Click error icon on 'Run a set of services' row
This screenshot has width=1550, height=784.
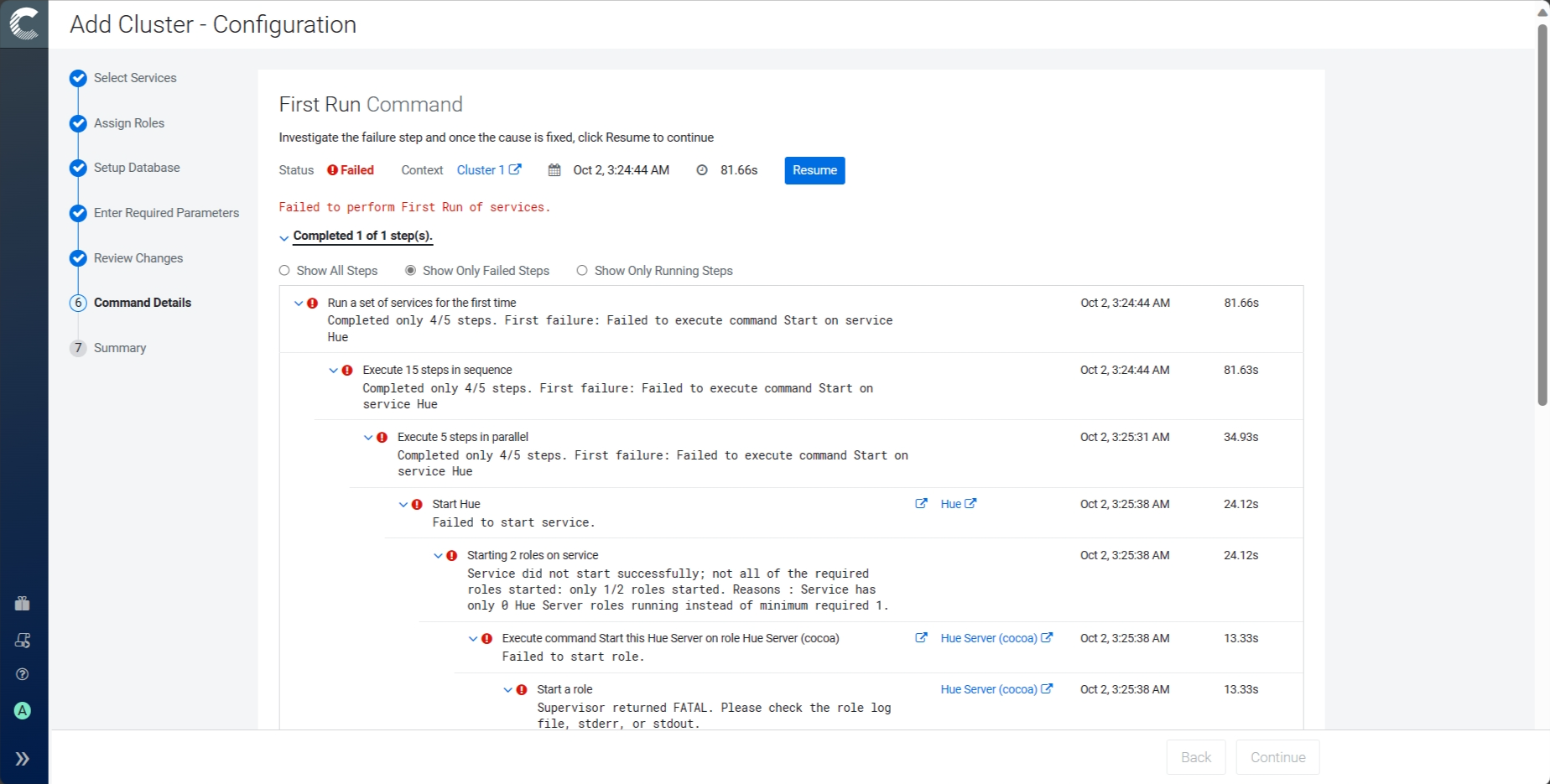coord(313,304)
